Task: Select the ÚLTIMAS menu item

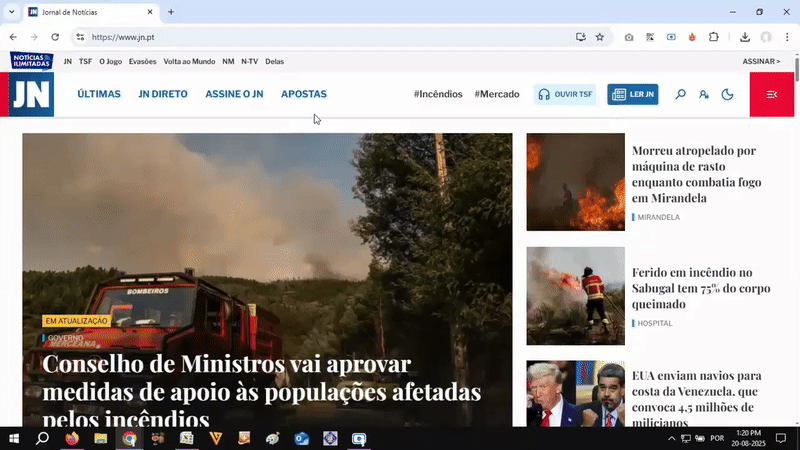Action: click(x=99, y=94)
